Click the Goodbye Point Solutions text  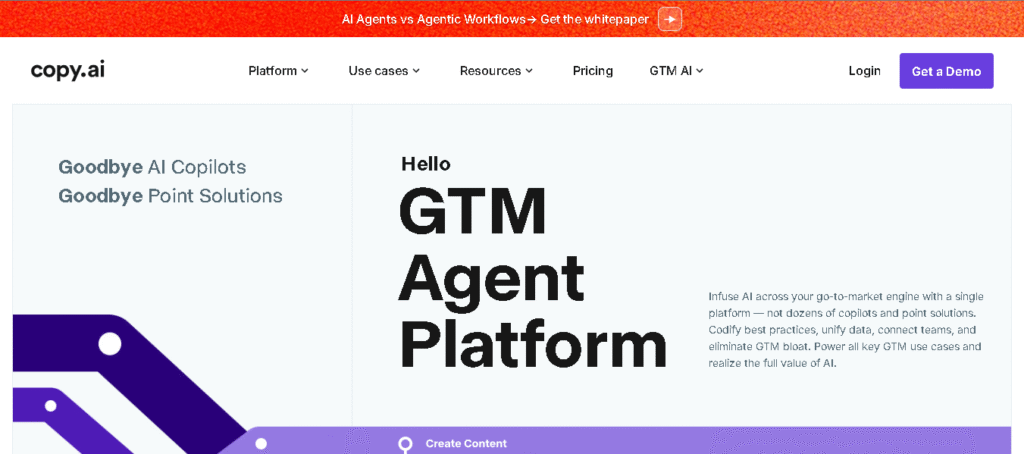tap(170, 196)
